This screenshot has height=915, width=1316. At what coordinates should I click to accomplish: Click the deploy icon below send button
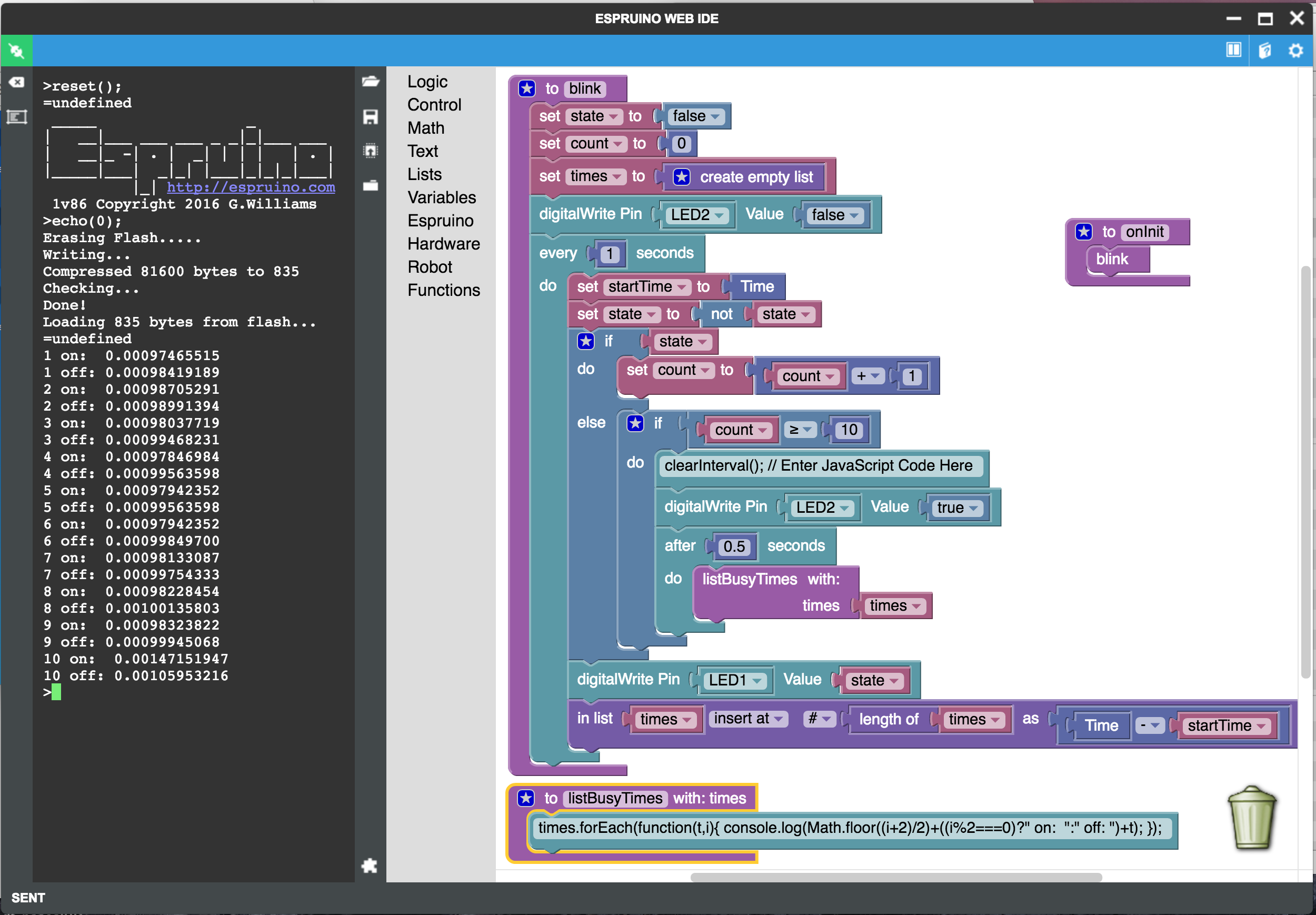tap(371, 185)
